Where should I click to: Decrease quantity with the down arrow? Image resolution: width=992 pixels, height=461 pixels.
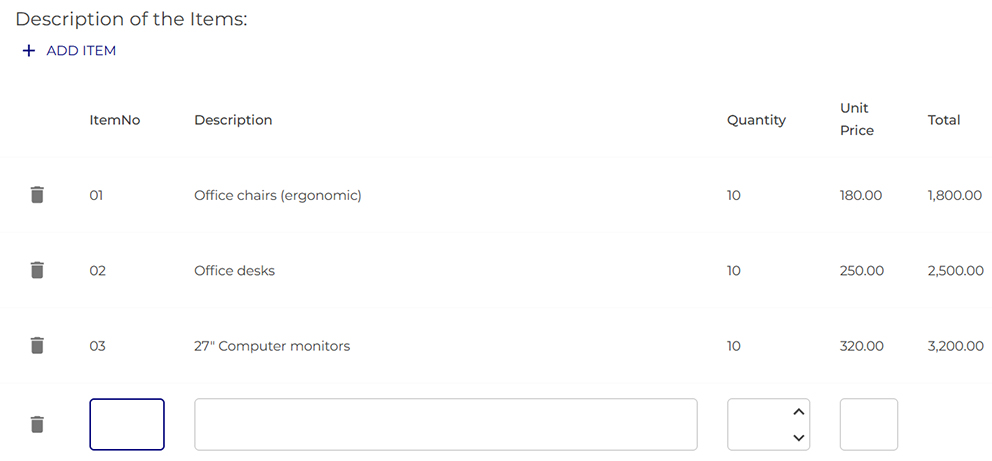tap(798, 437)
